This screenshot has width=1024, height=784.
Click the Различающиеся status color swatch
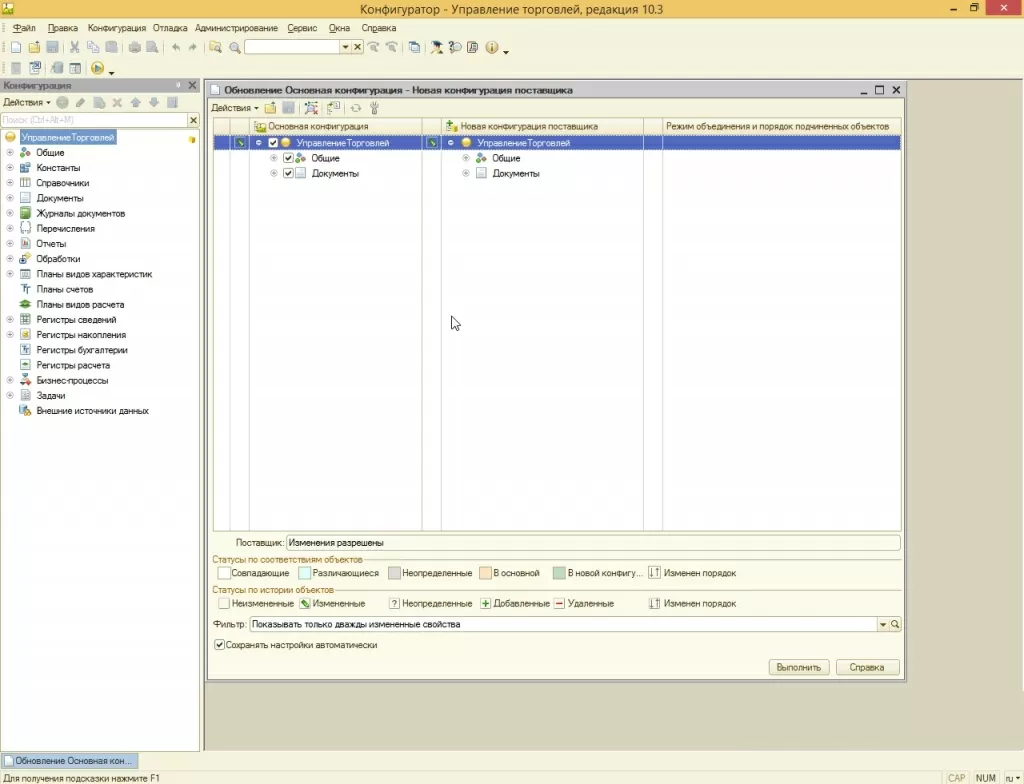pos(302,573)
